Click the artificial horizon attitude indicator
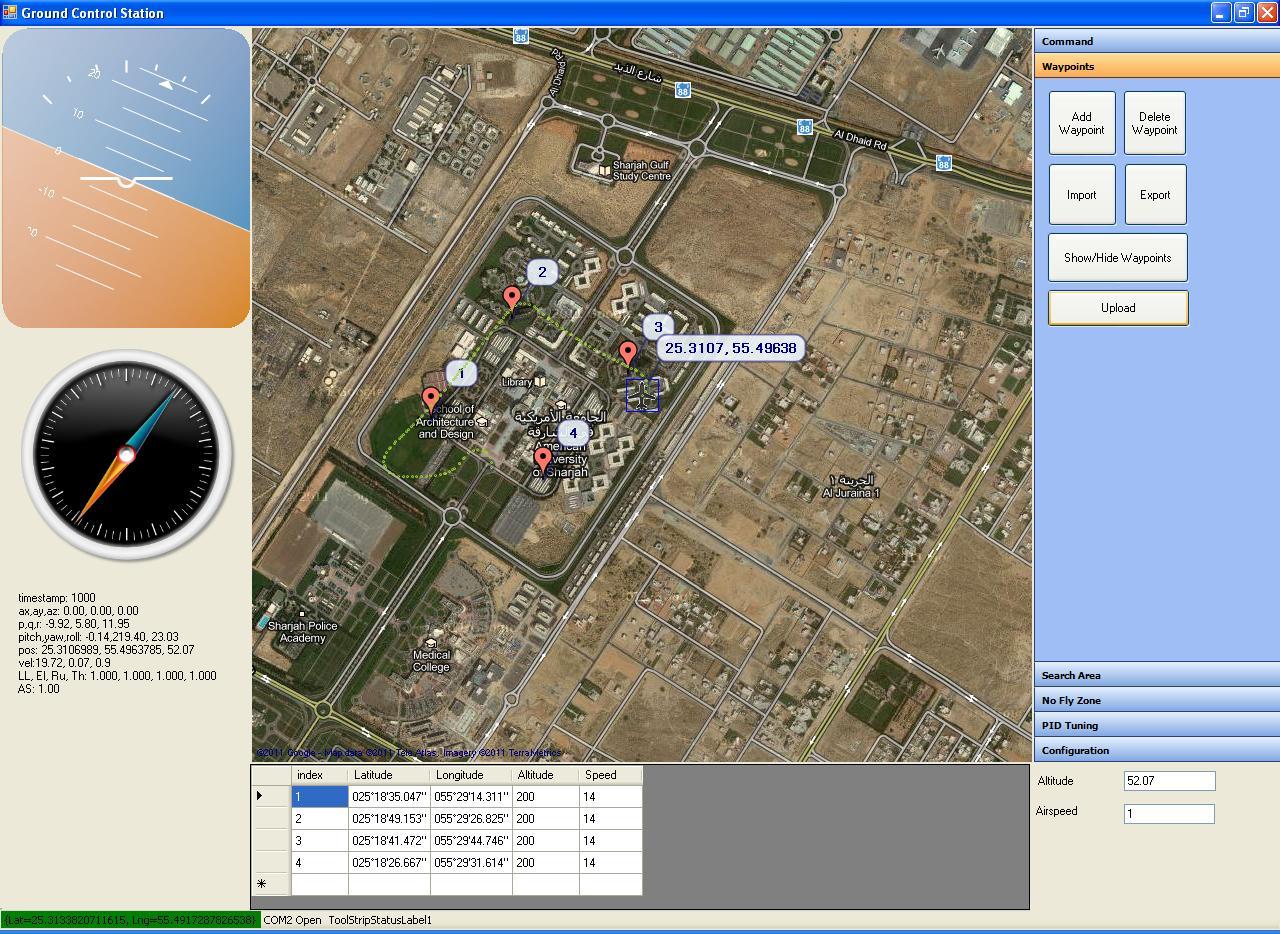The height and width of the screenshot is (934, 1280). pos(126,178)
